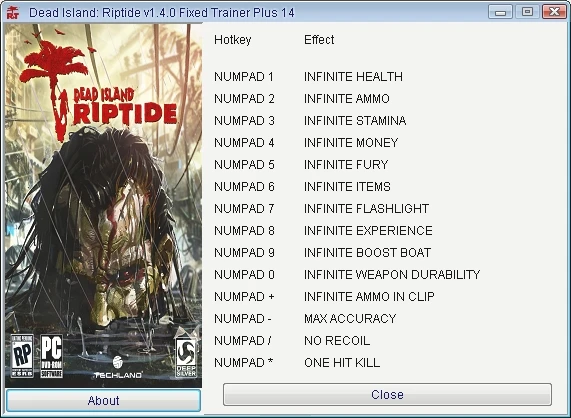Click the Effect column header

tap(319, 40)
